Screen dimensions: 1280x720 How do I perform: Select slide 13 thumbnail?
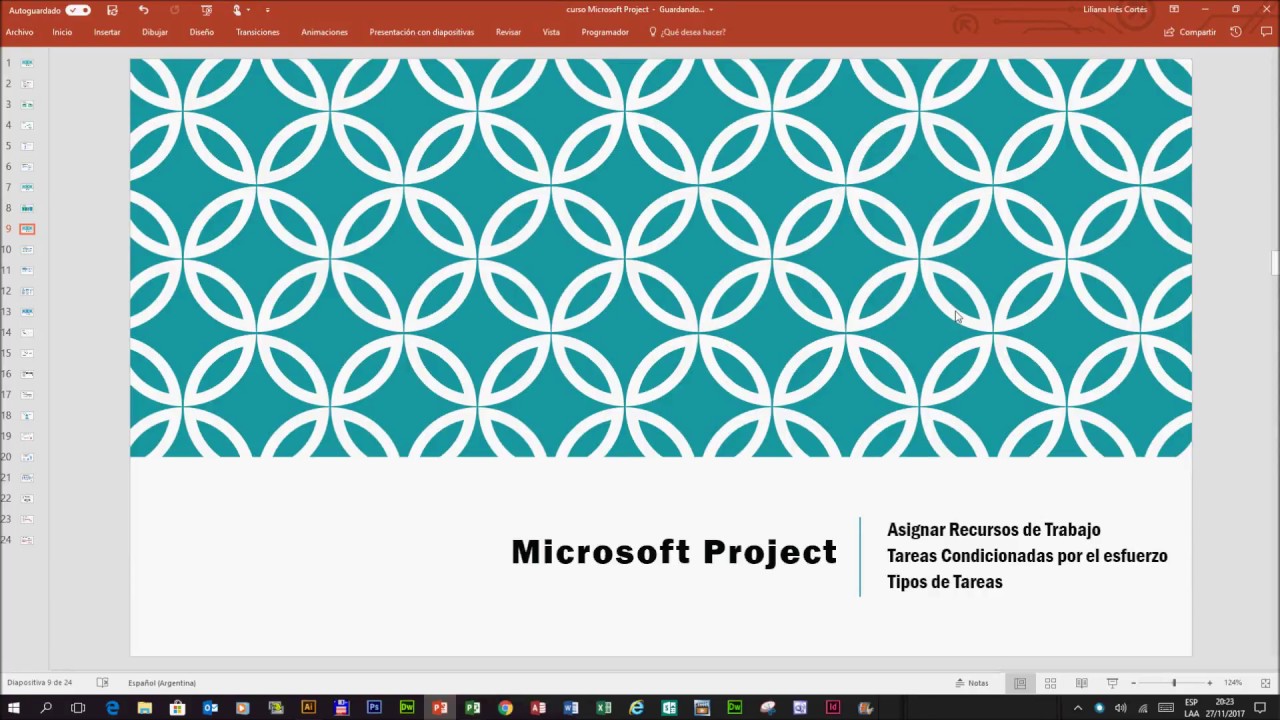pos(27,312)
